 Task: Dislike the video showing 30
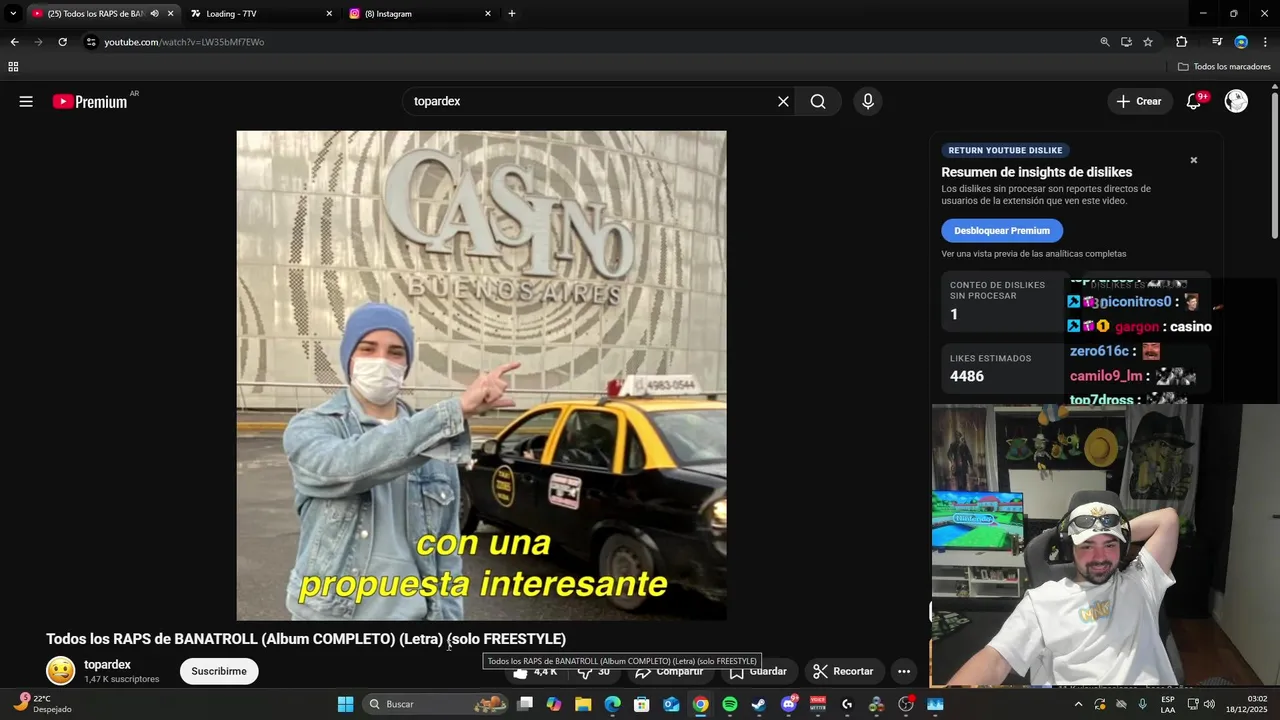pyautogui.click(x=594, y=671)
